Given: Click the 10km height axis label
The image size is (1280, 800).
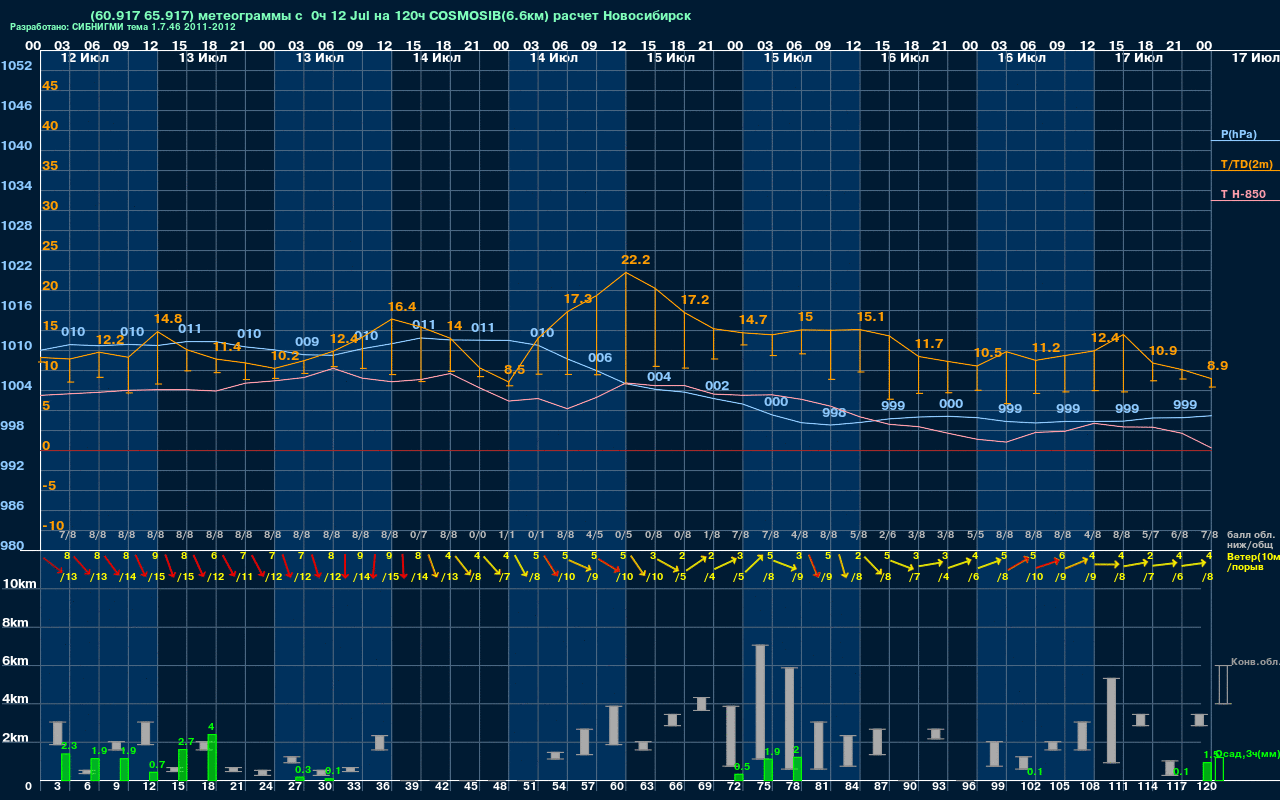Looking at the screenshot, I should coord(17,584).
